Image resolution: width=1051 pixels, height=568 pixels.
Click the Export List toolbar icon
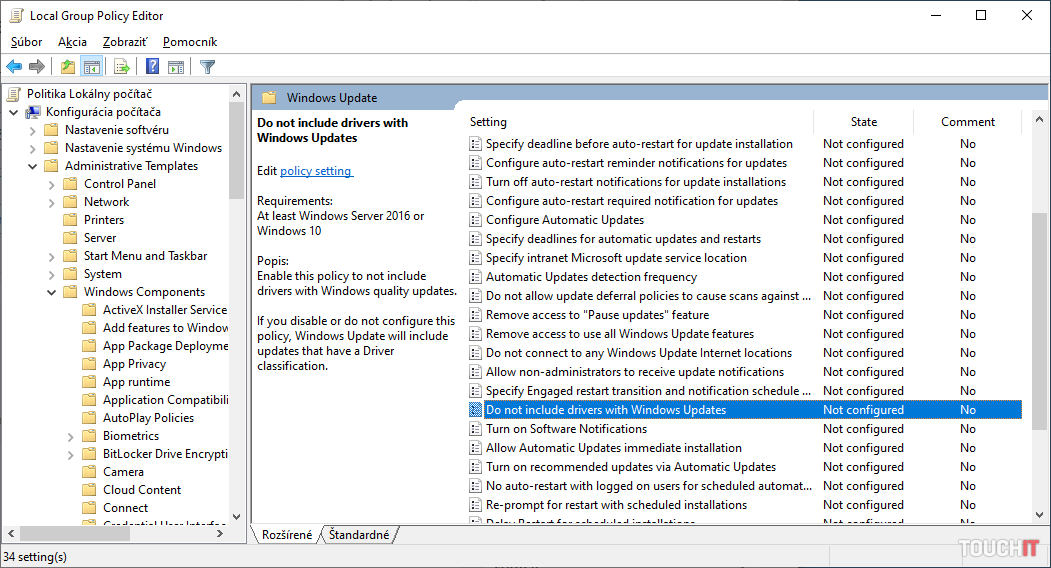pos(122,67)
